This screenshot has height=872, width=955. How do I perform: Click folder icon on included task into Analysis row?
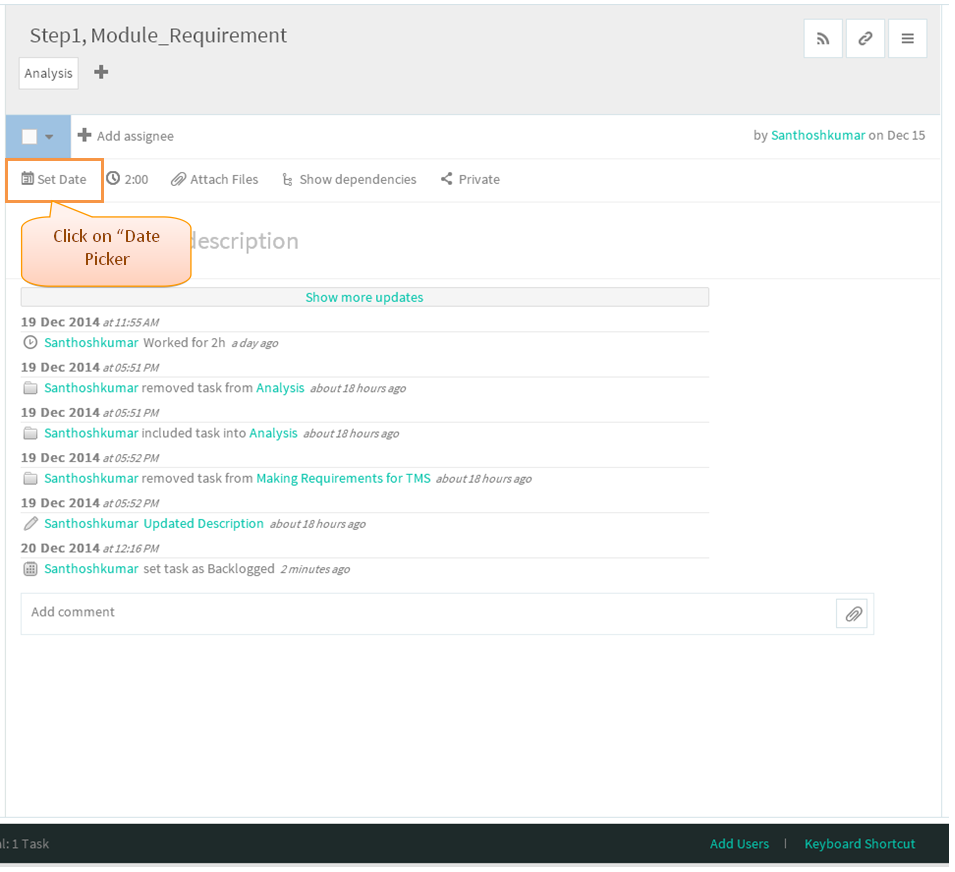30,434
